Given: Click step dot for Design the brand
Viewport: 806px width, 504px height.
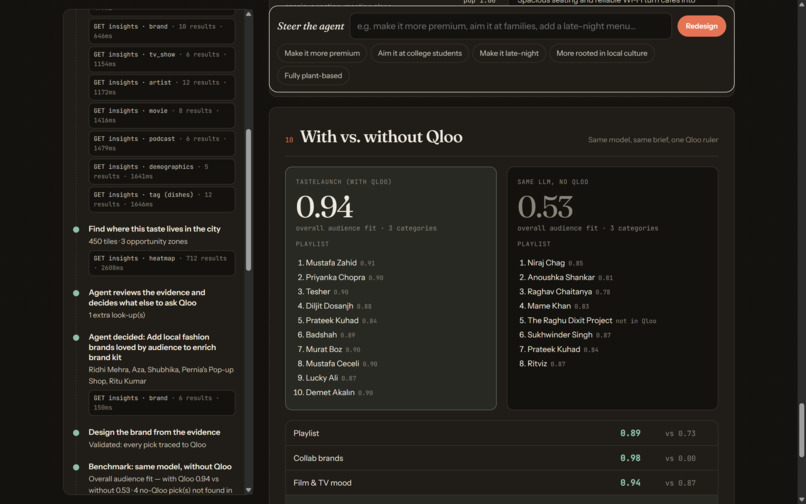Looking at the screenshot, I should (76, 433).
